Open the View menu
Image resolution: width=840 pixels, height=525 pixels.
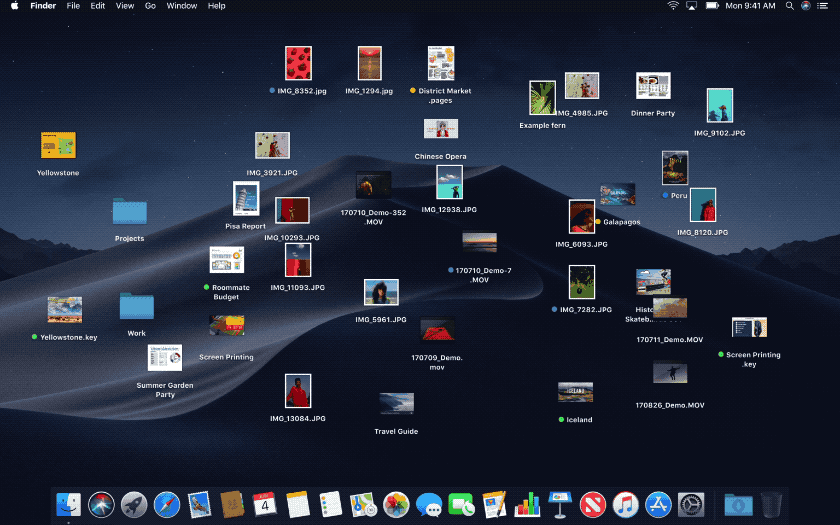pyautogui.click(x=124, y=6)
